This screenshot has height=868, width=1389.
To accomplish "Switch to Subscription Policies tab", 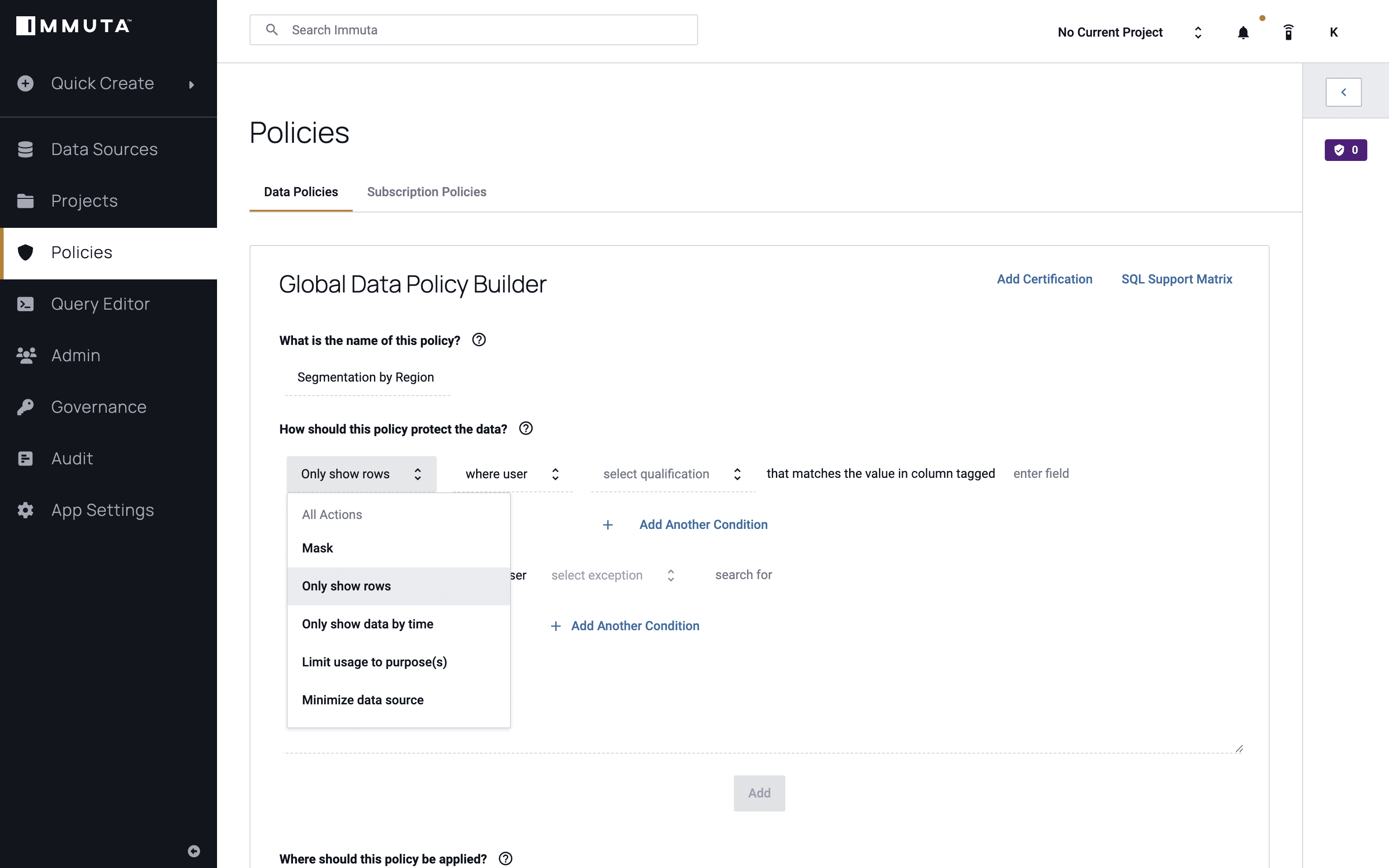I will [426, 192].
